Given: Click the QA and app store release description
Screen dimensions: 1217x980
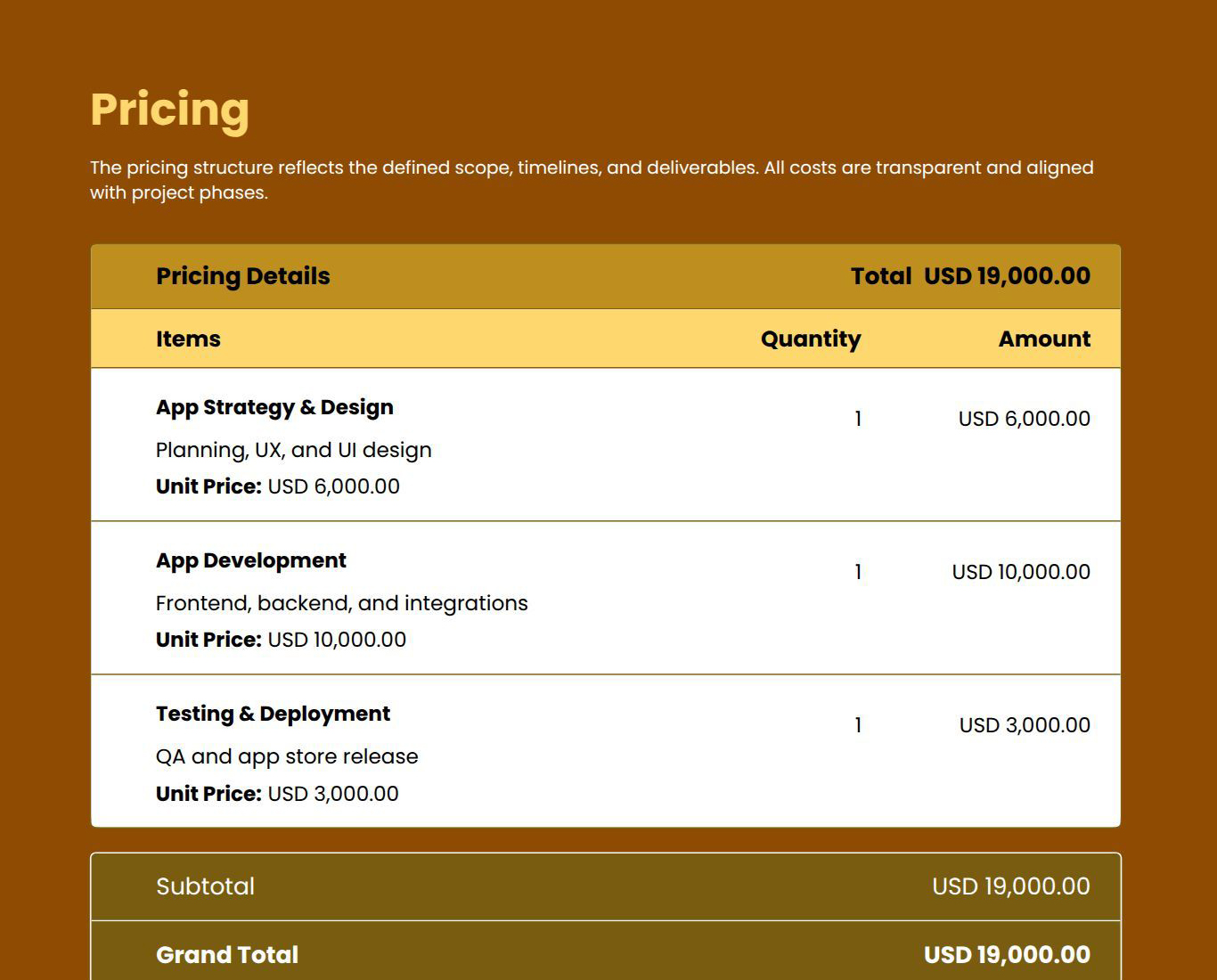Looking at the screenshot, I should tap(286, 756).
